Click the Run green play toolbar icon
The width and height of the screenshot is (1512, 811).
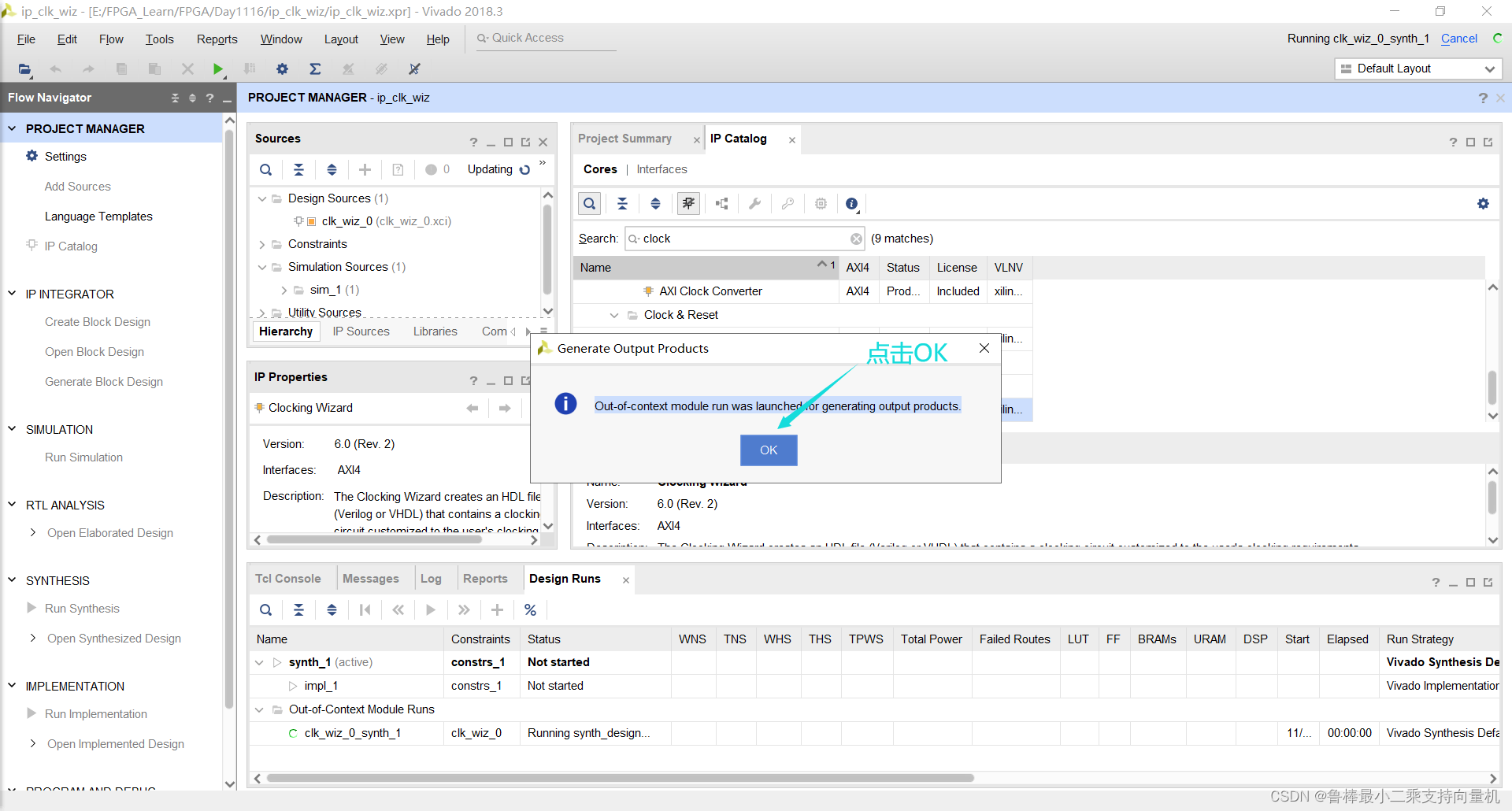(218, 69)
